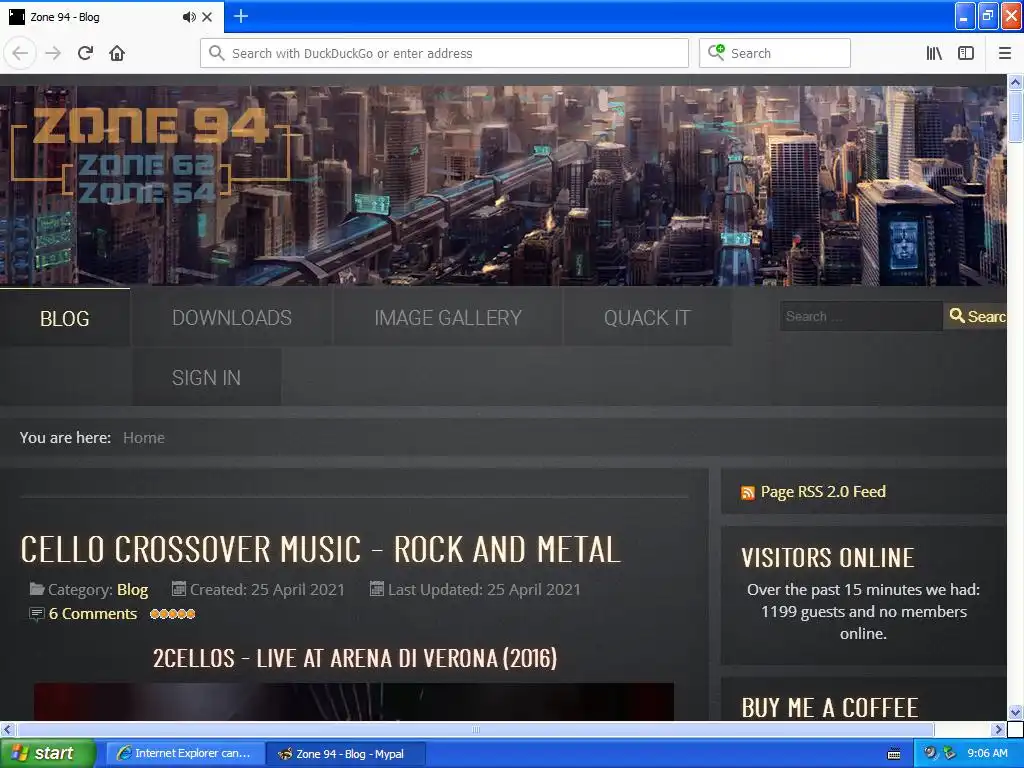This screenshot has width=1024, height=768.
Task: Focus the site search text field
Action: point(861,316)
